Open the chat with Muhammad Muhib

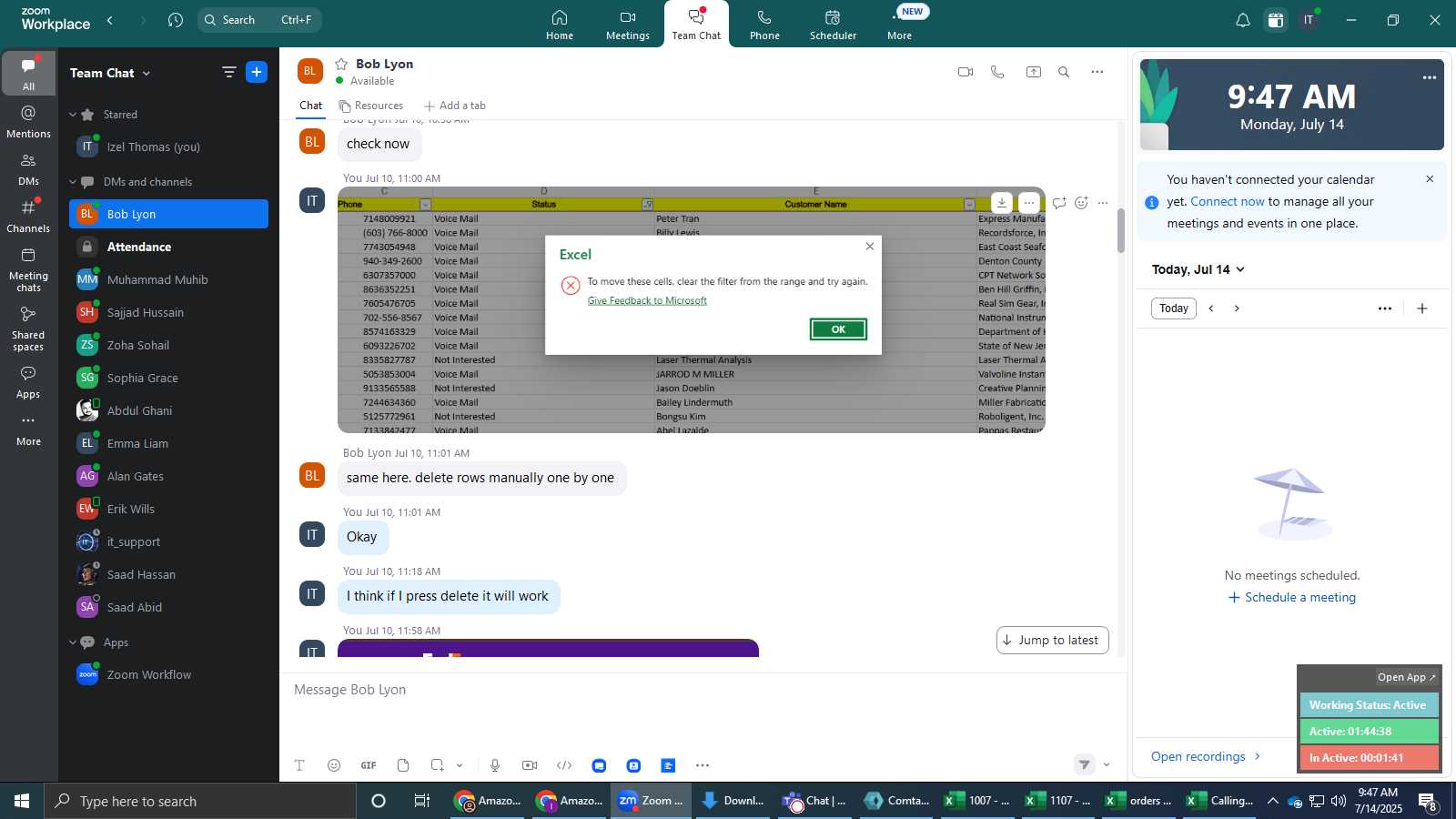[x=168, y=279]
